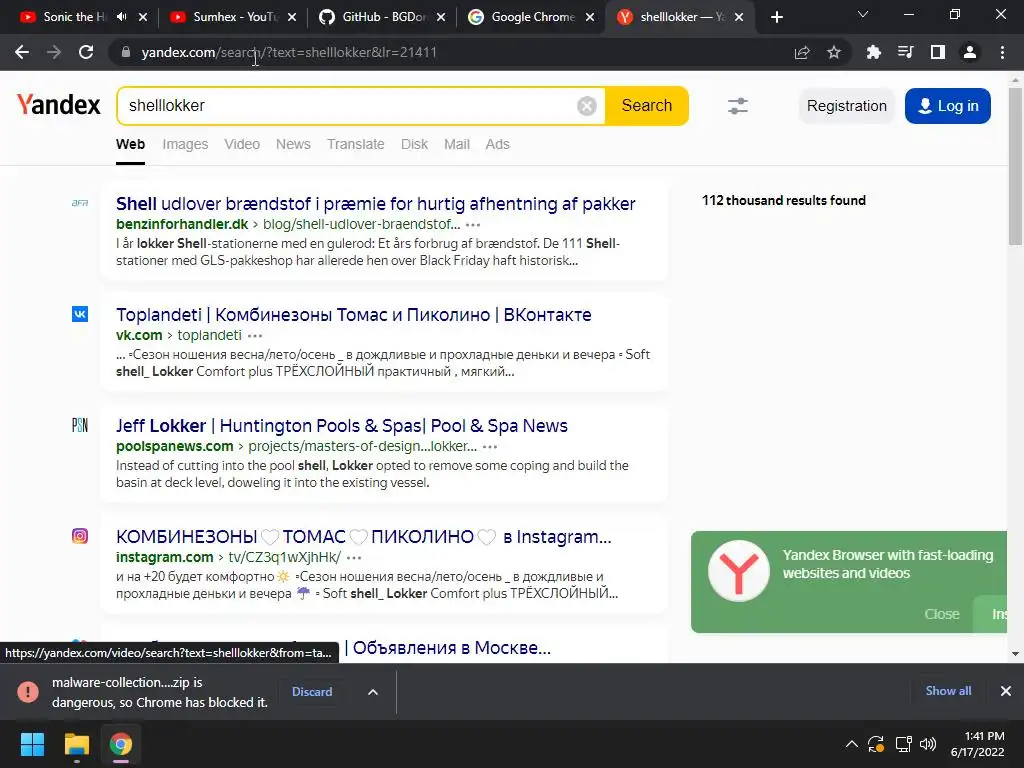Open the tab search chevron
This screenshot has width=1024, height=768.
coord(863,14)
